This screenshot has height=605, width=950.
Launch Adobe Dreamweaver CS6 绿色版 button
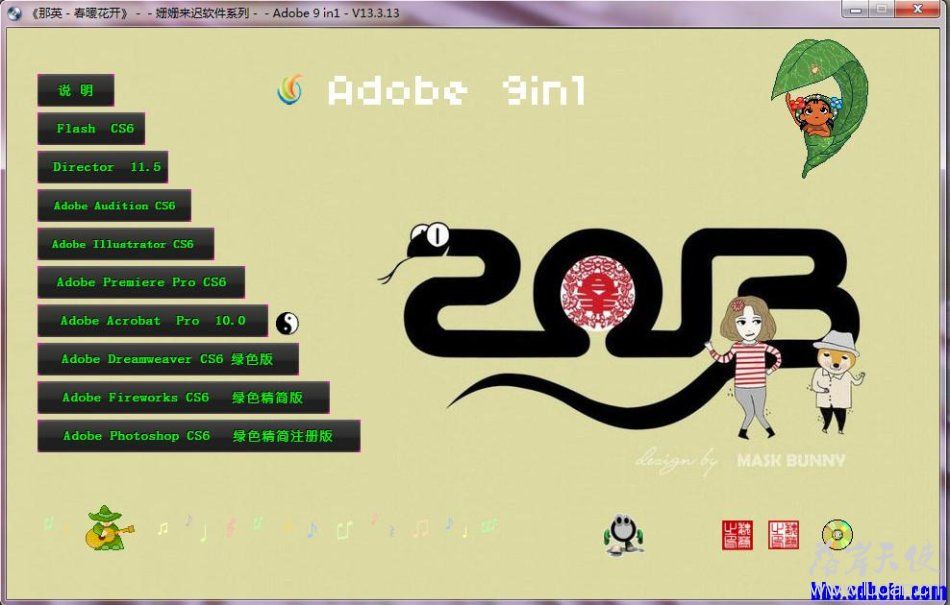168,359
